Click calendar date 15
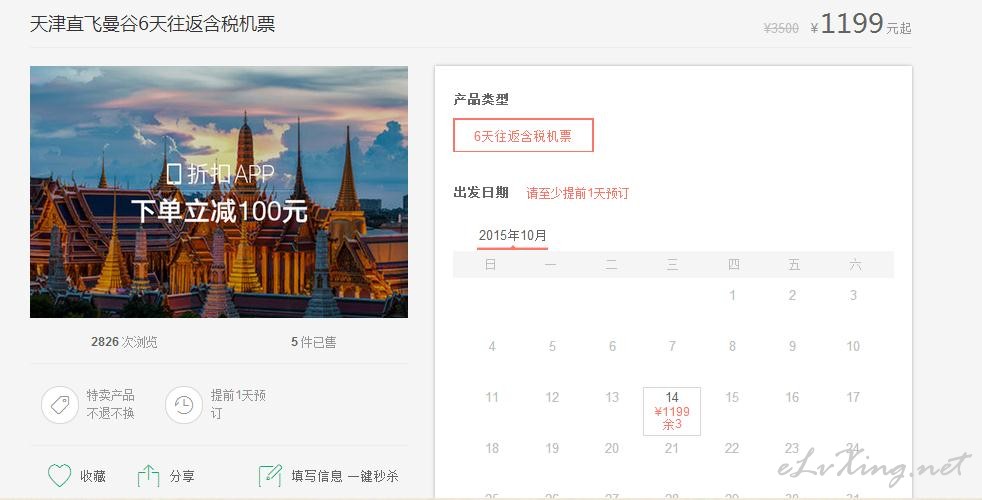Image resolution: width=982 pixels, height=500 pixels. tap(732, 397)
